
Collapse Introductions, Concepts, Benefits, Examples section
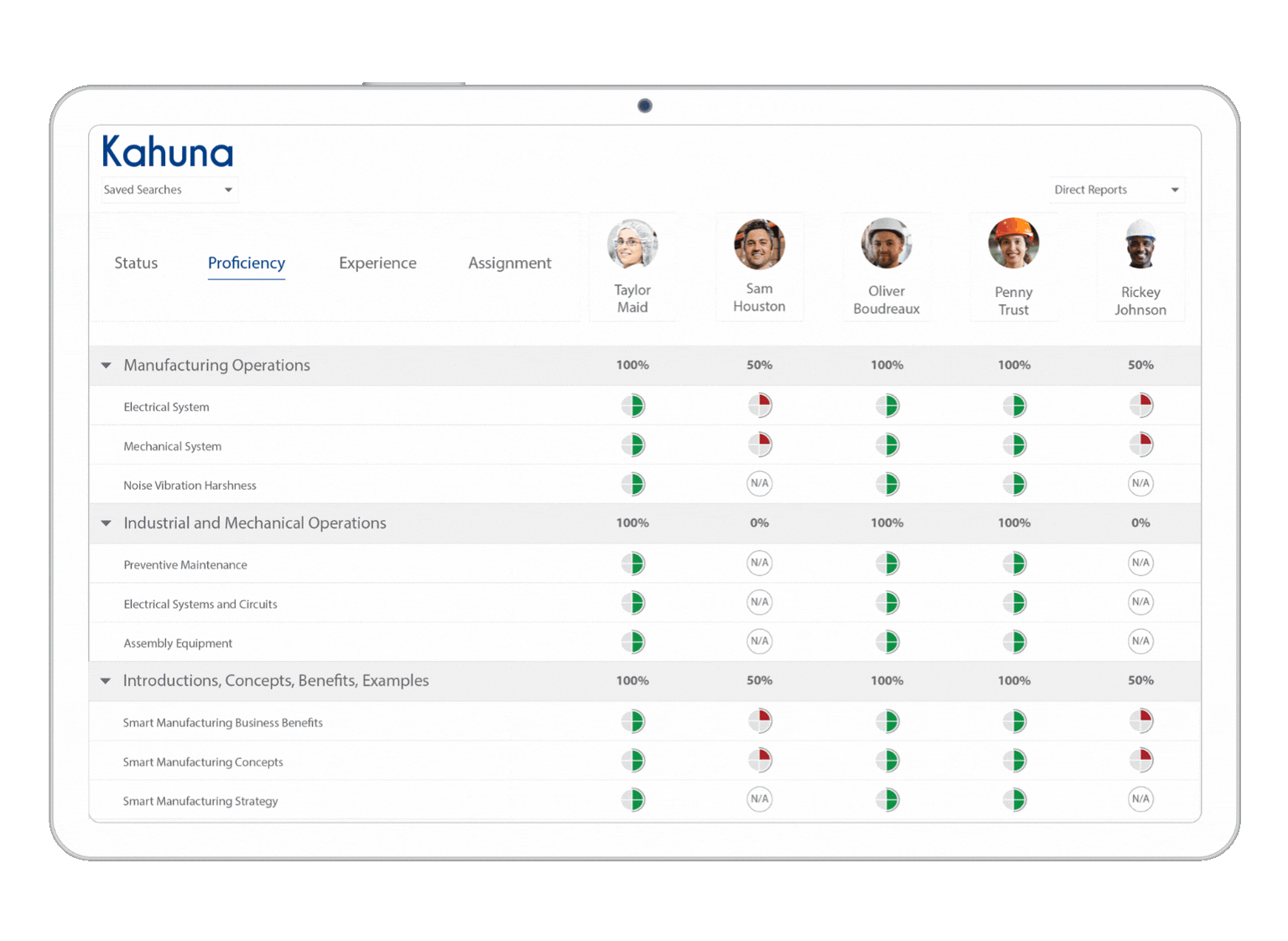[x=106, y=681]
